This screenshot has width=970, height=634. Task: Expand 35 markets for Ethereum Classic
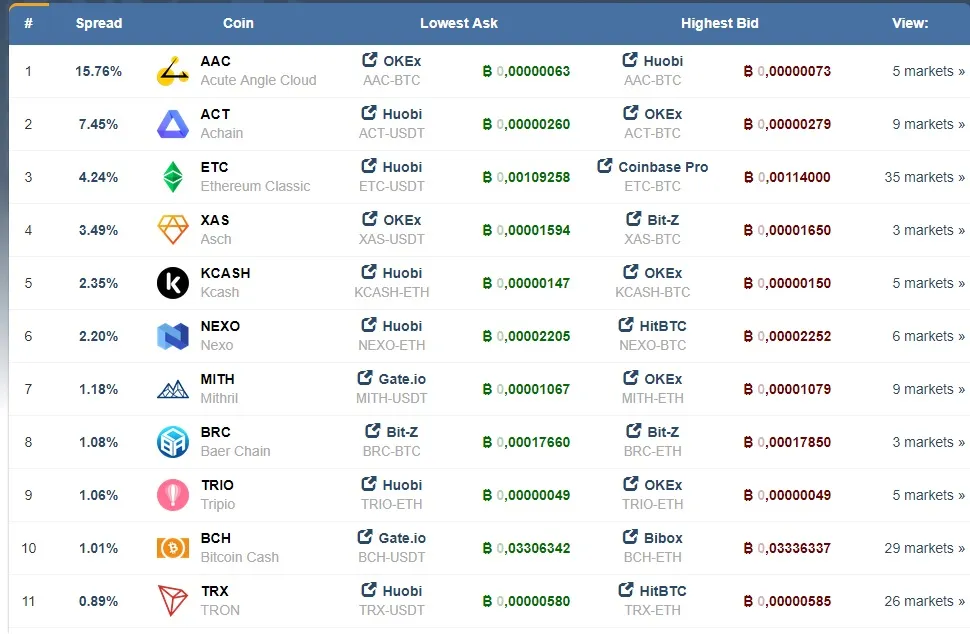924,177
